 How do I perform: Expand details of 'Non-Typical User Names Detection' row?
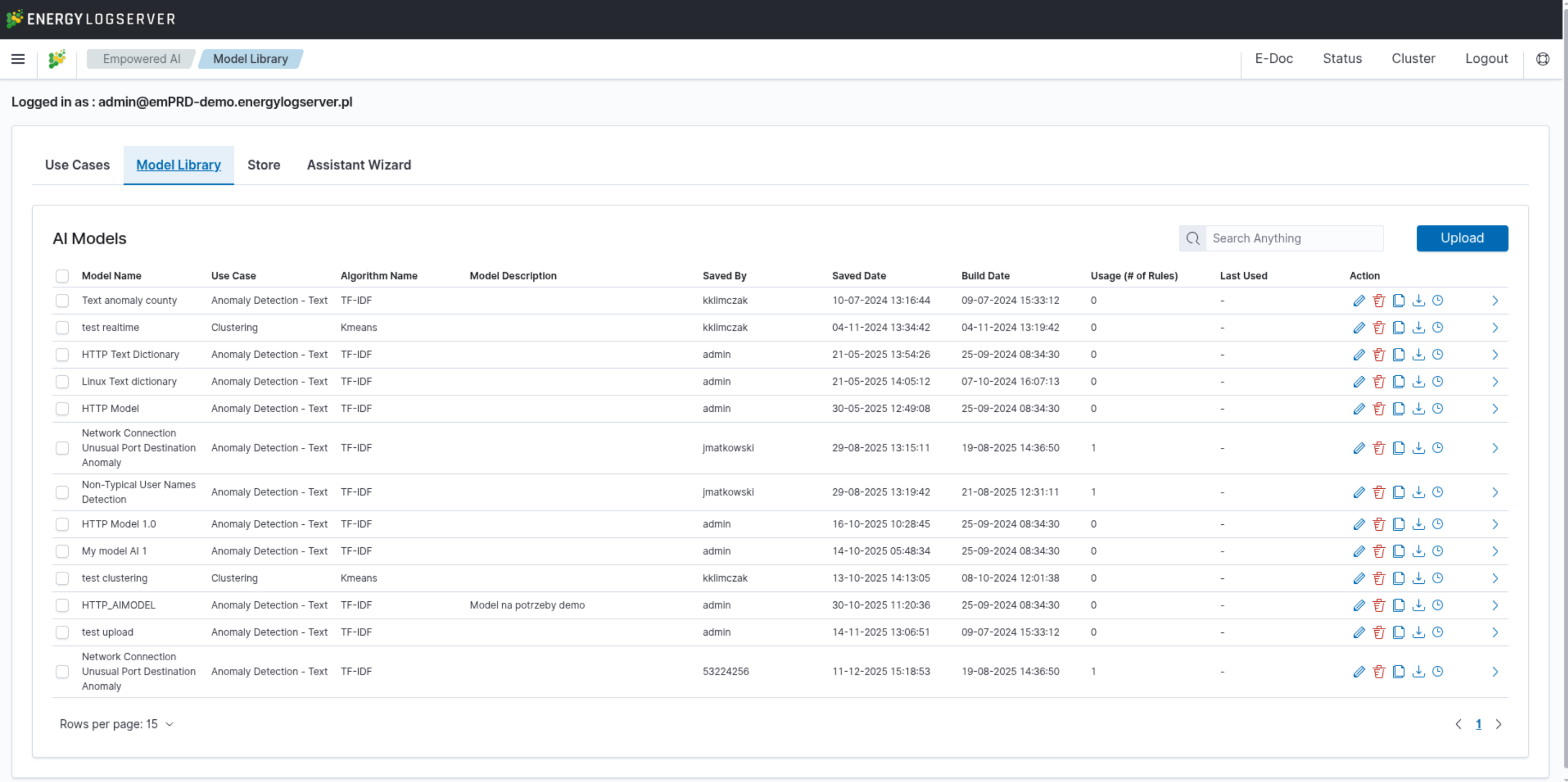[x=1495, y=492]
